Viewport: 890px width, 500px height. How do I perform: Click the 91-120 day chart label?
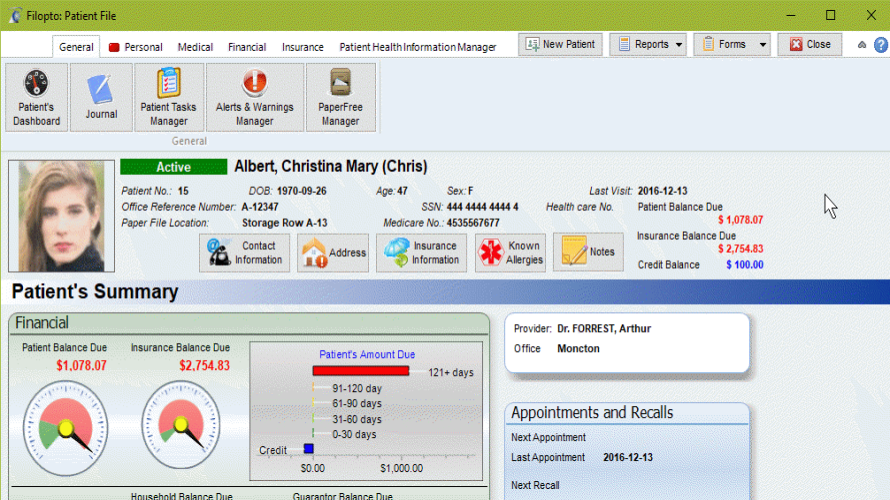tap(357, 389)
